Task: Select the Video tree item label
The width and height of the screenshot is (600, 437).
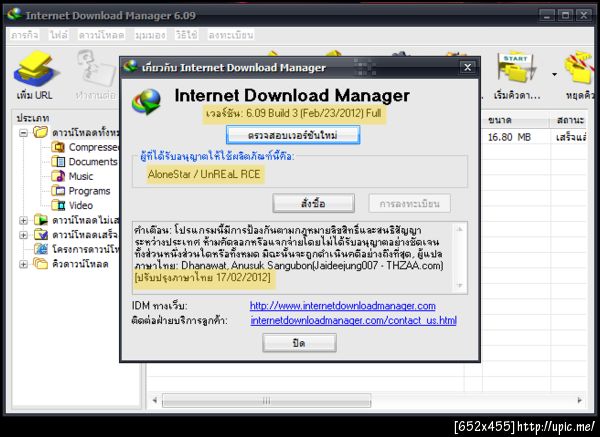Action: (x=81, y=205)
